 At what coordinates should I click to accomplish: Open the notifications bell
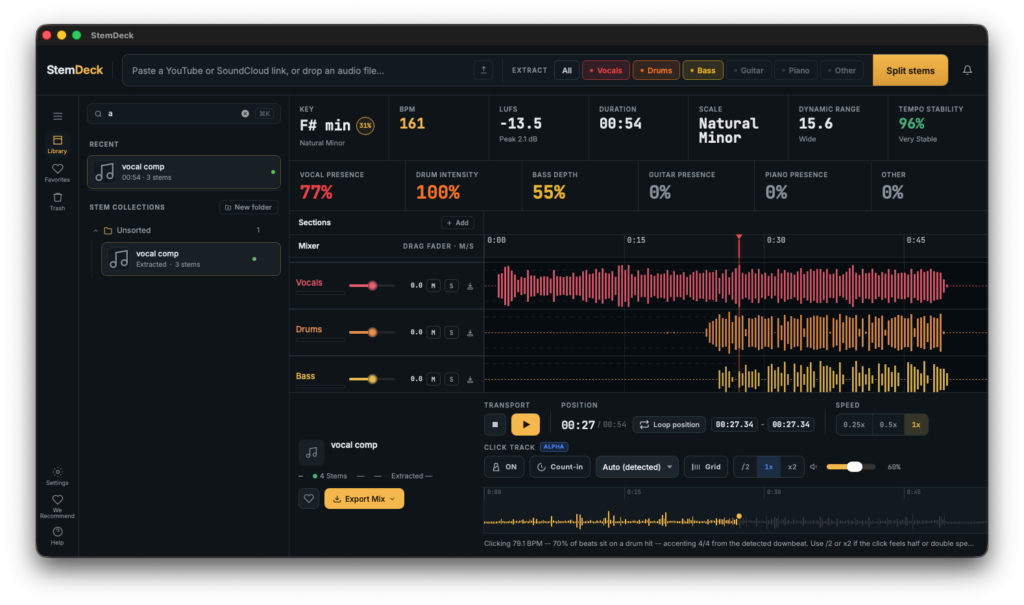pos(967,70)
